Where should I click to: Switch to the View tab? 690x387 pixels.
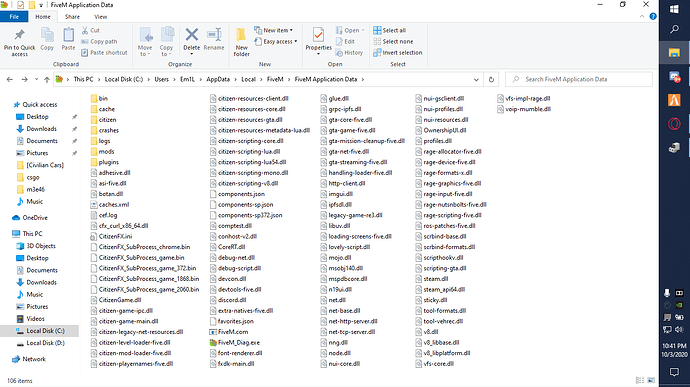pyautogui.click(x=100, y=17)
